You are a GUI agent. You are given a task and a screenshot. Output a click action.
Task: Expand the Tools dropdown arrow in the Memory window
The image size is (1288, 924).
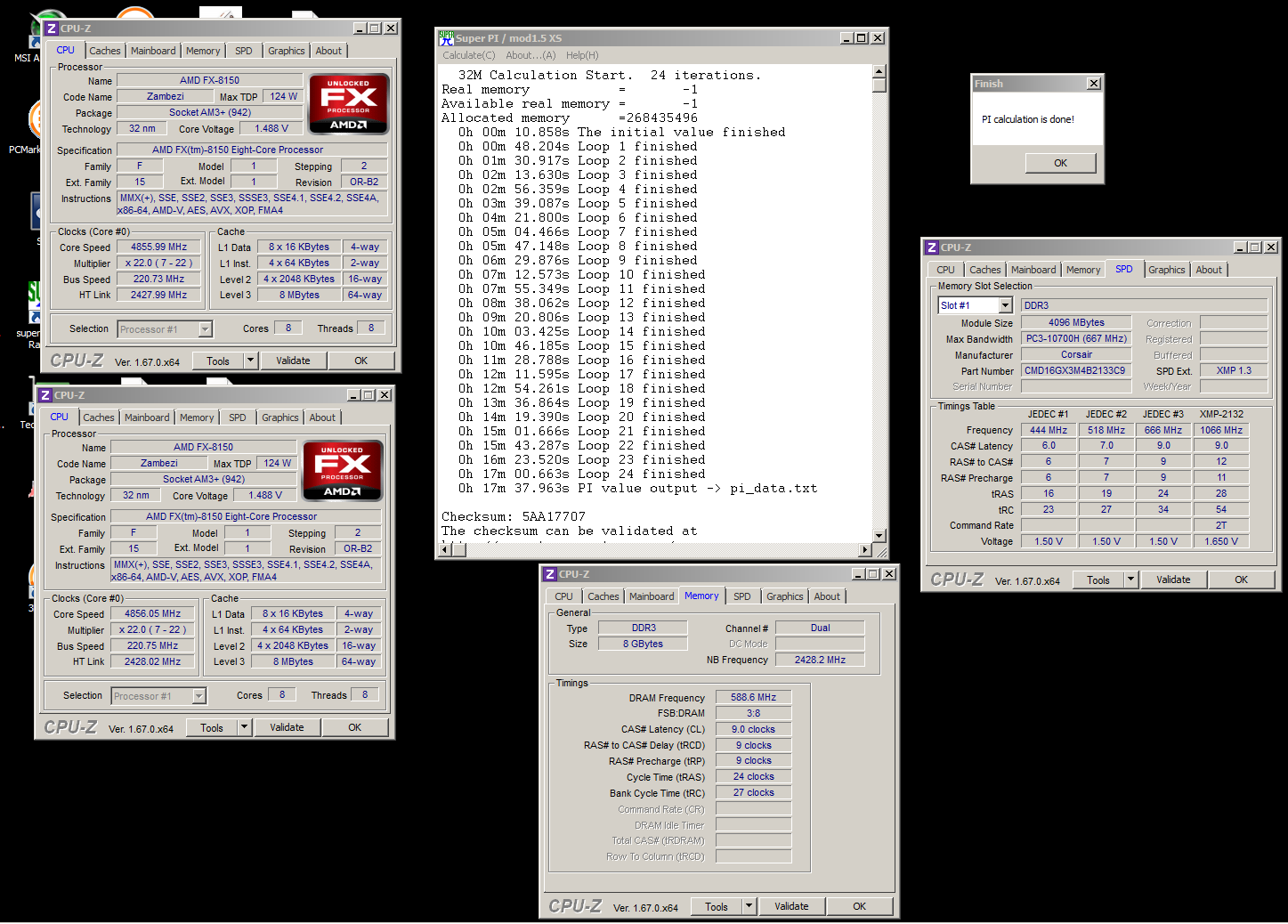point(749,906)
